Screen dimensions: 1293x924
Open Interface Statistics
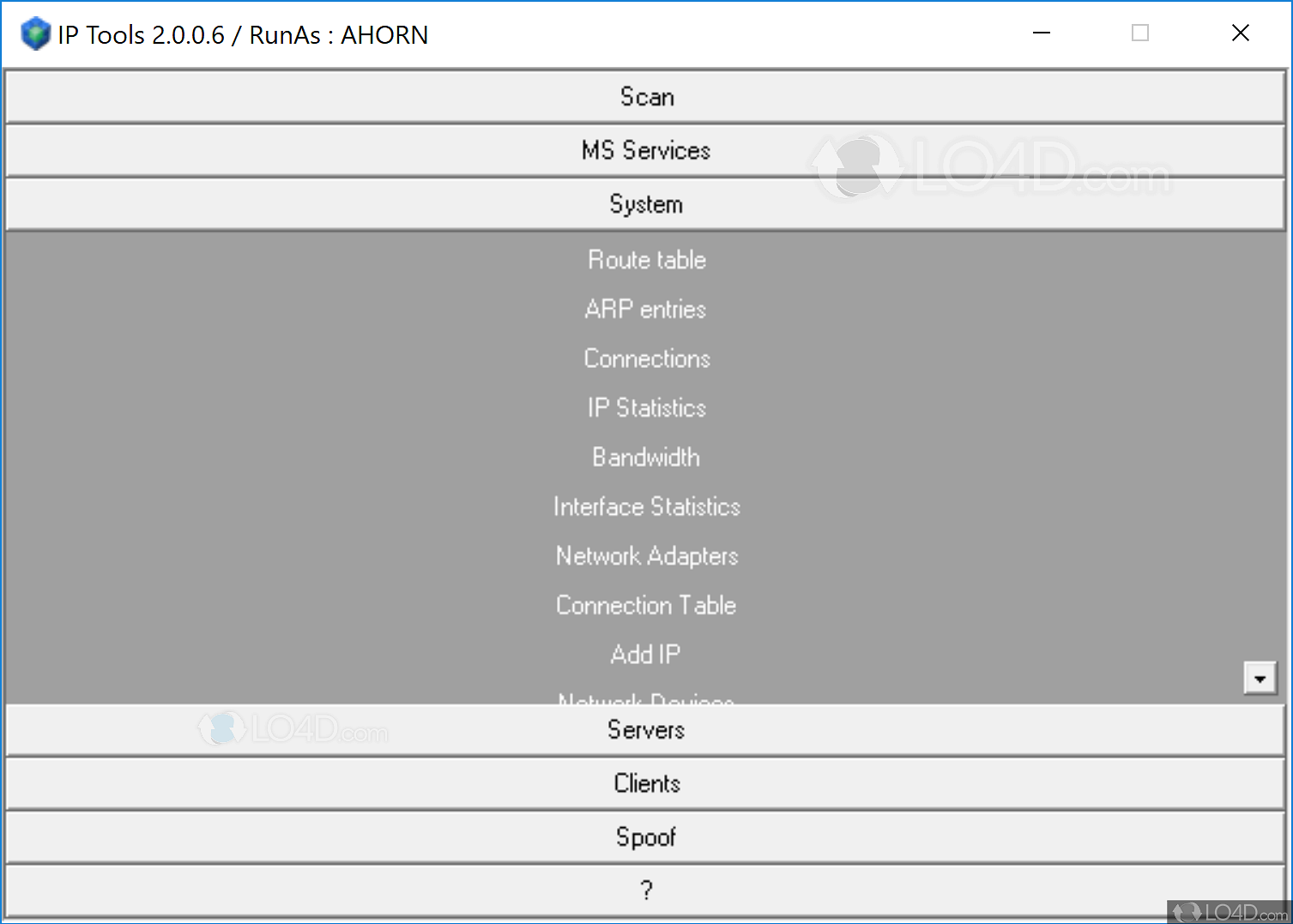click(647, 506)
